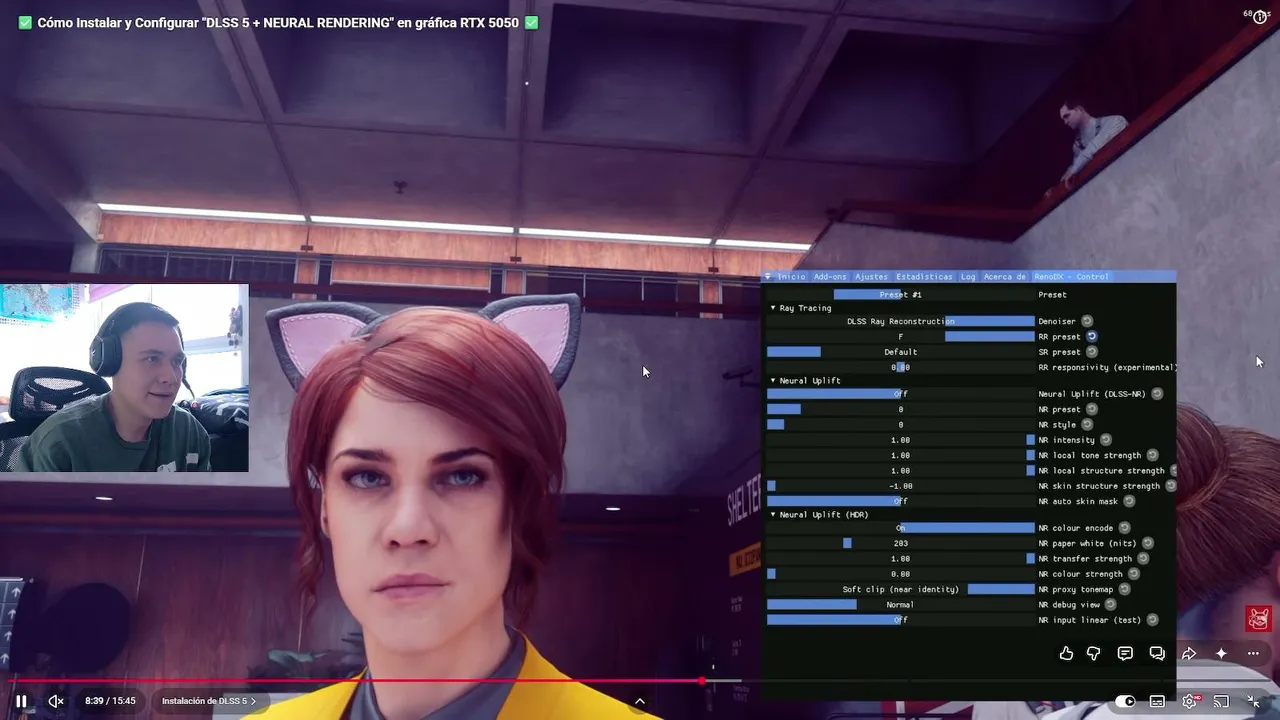The image size is (1280, 720).
Task: Open the Ajustes tab
Action: (x=871, y=277)
